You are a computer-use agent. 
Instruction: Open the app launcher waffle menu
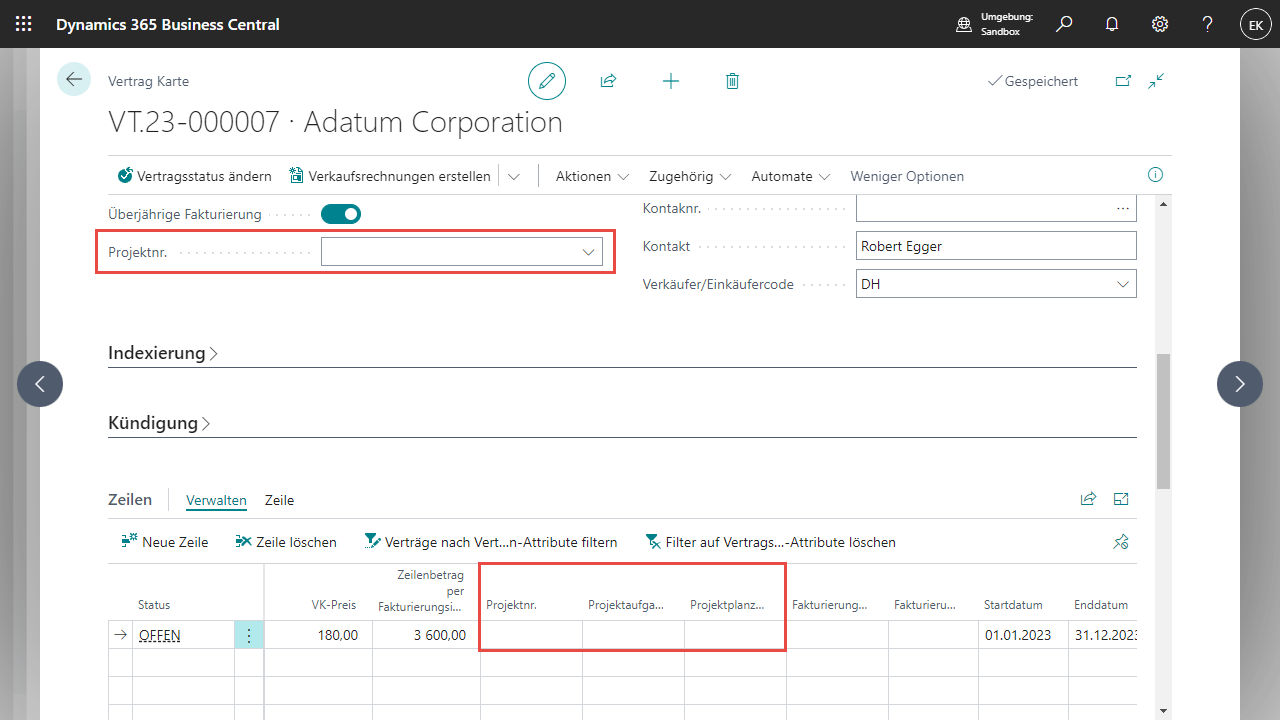[x=24, y=24]
